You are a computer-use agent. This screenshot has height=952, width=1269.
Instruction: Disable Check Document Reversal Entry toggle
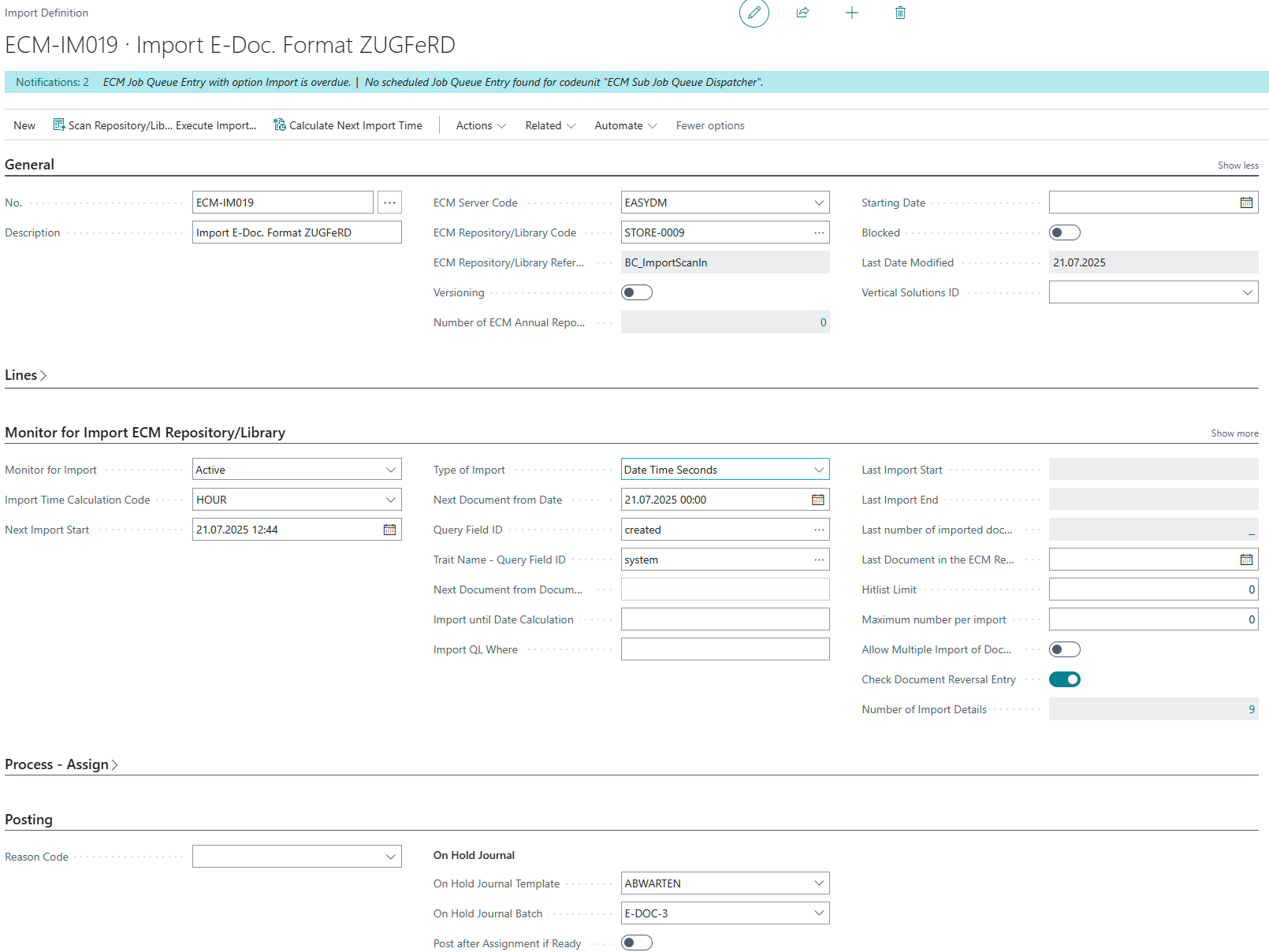click(1064, 679)
